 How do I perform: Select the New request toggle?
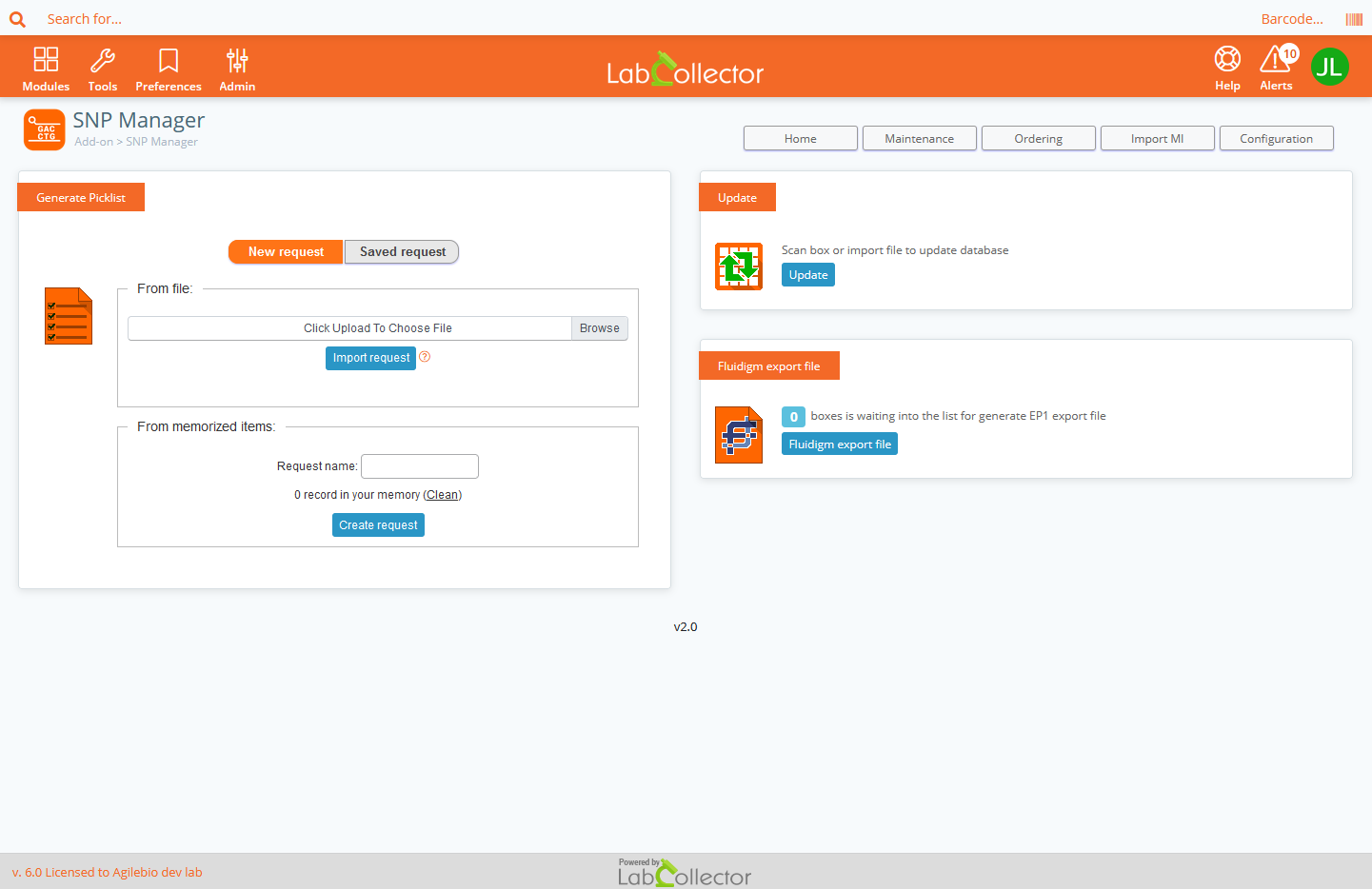[x=286, y=251]
